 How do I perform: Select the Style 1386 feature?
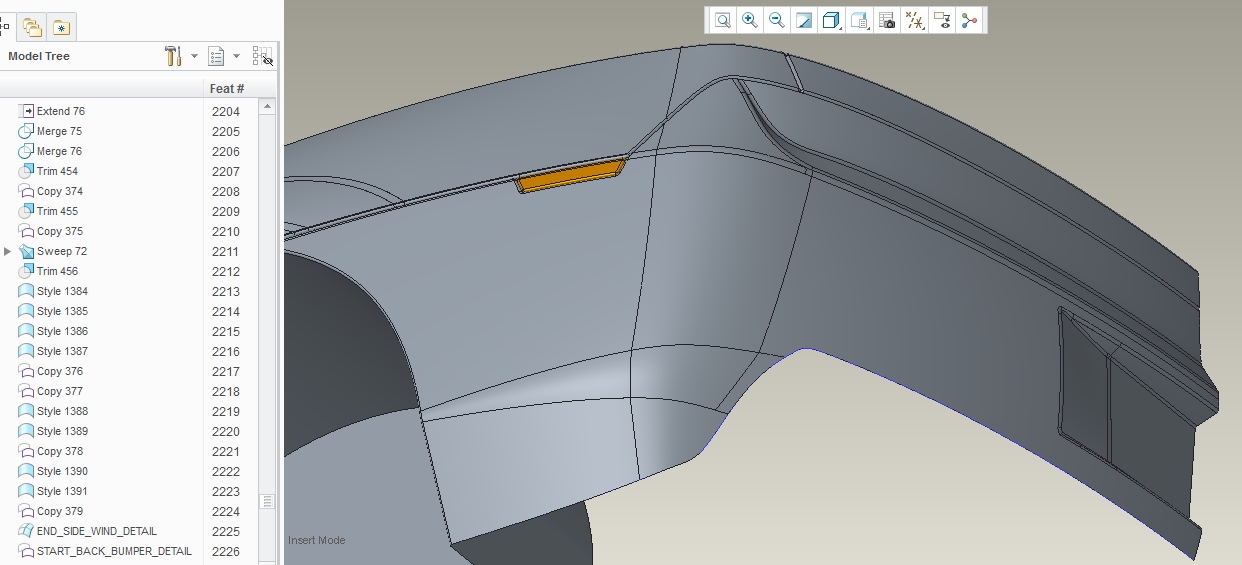point(62,331)
